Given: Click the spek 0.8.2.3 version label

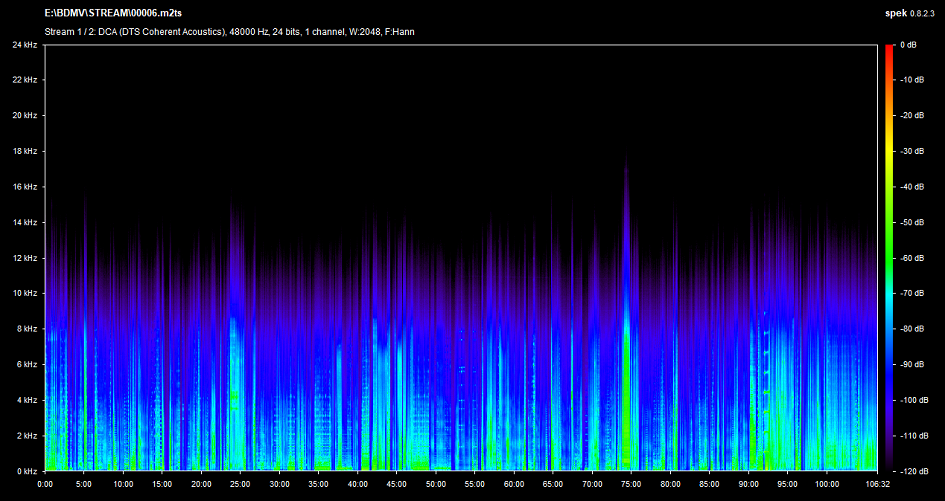Looking at the screenshot, I should tap(908, 14).
